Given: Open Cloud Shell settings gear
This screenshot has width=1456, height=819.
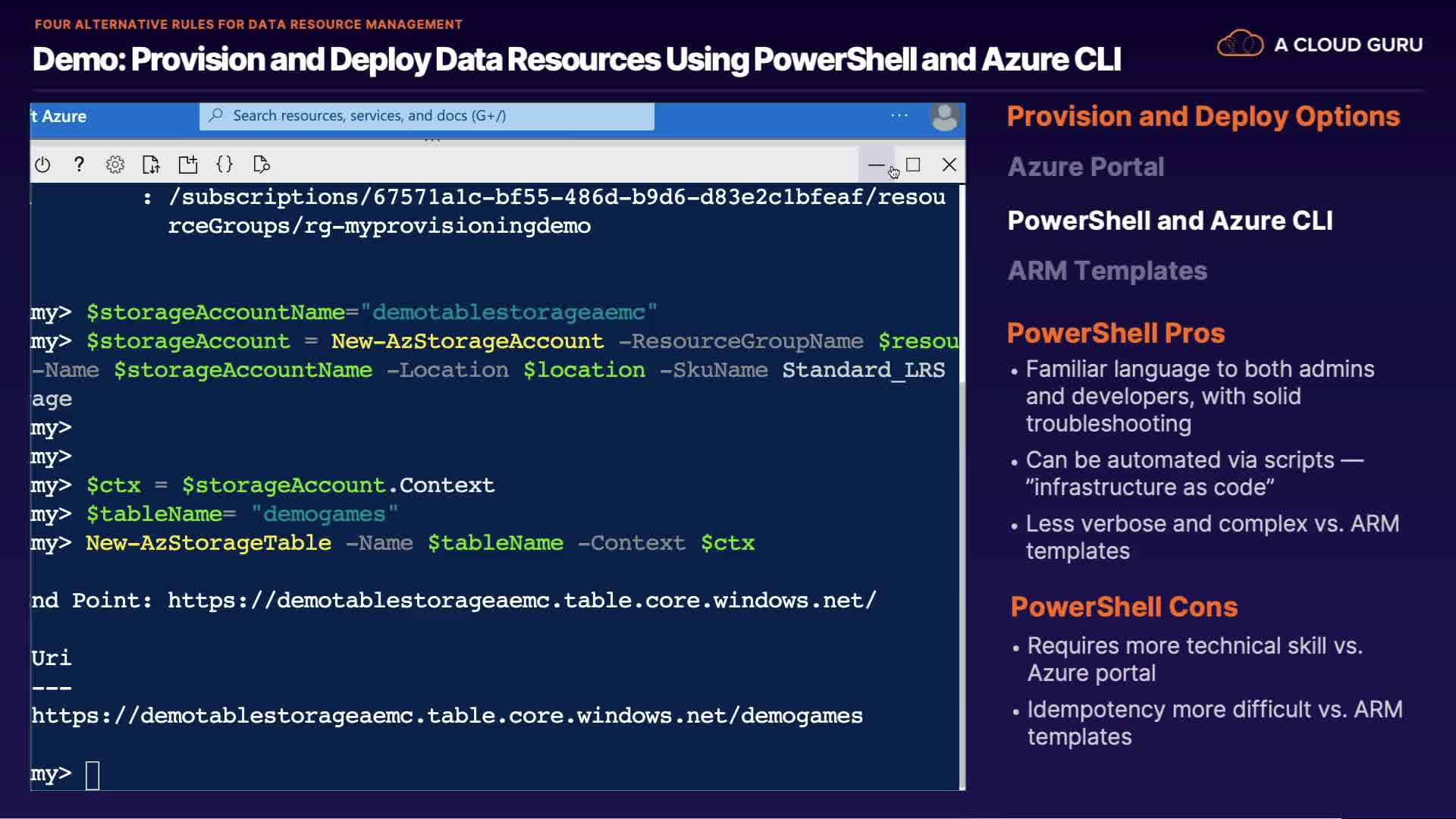Looking at the screenshot, I should (115, 165).
